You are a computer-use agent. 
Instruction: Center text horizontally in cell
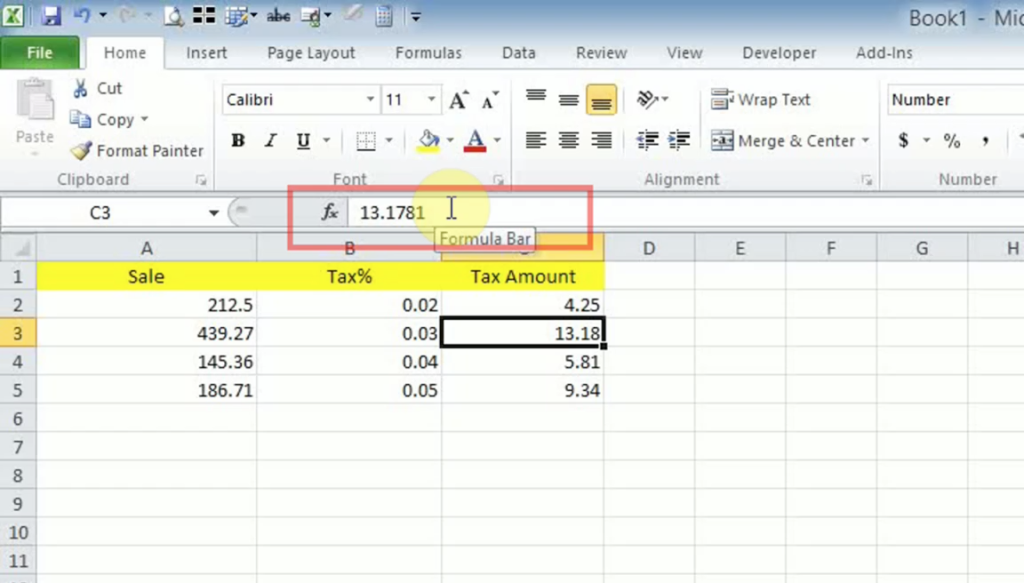[x=568, y=140]
